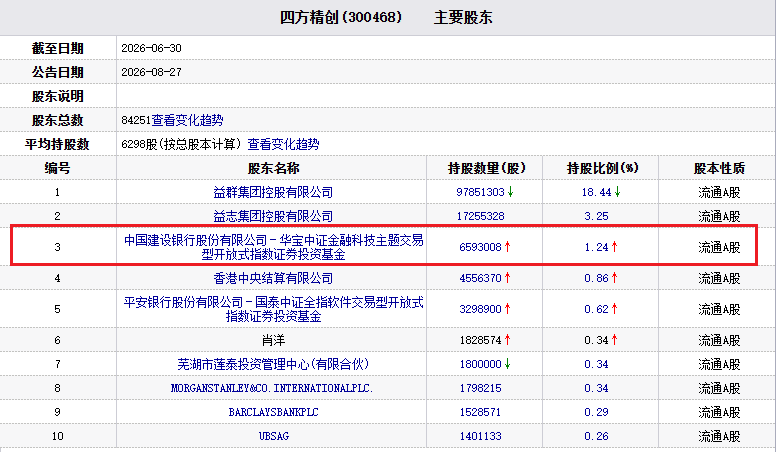
Task: Click red up arrow next to 1828574
Action: (x=508, y=340)
